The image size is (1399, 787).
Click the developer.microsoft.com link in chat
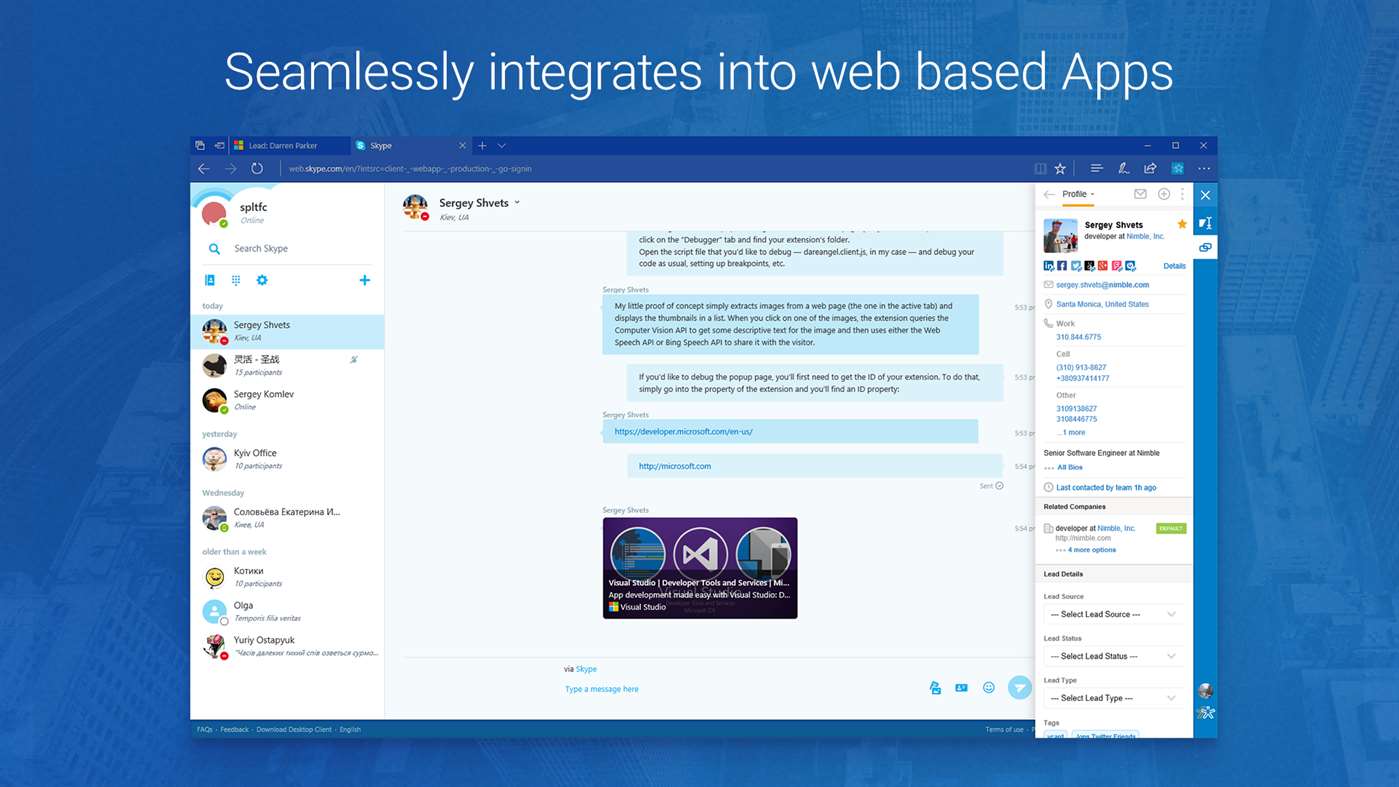click(683, 432)
